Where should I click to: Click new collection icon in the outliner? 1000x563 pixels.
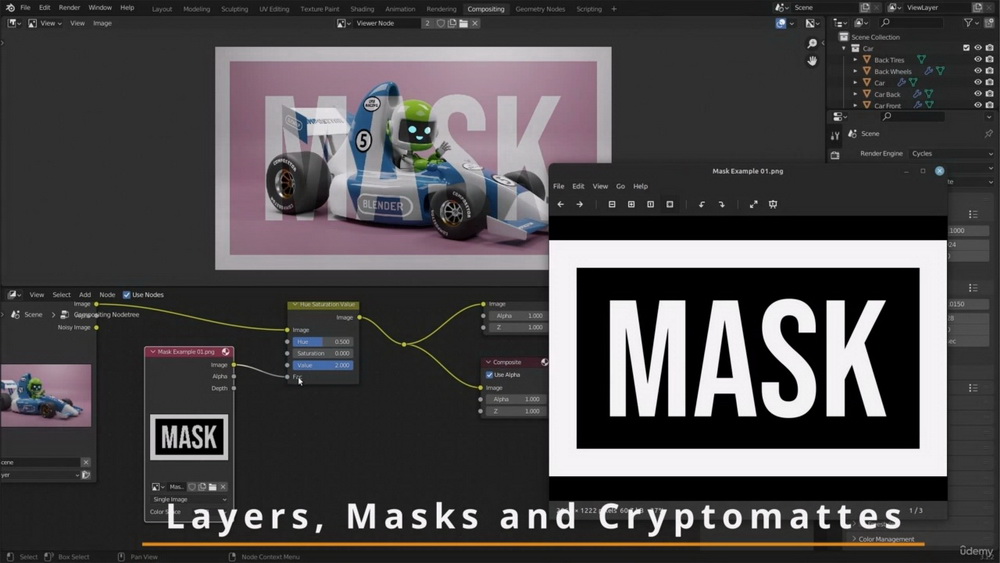989,23
